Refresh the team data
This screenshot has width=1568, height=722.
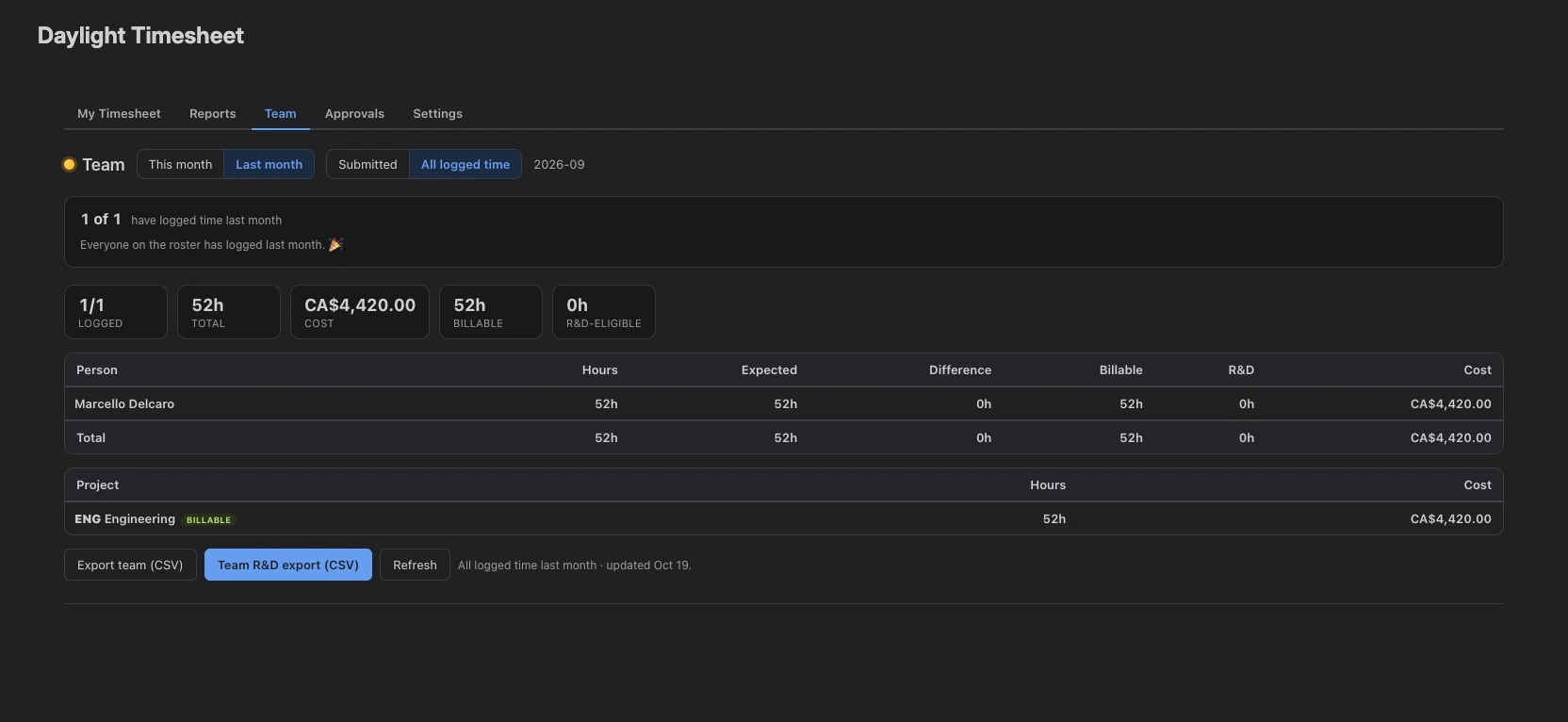(x=415, y=565)
